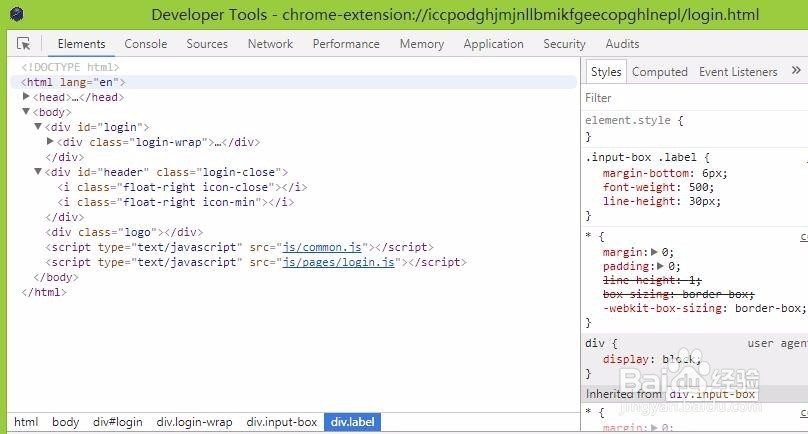Select the html lang="en" element row
Viewport: 808px width, 434px height.
(294, 82)
